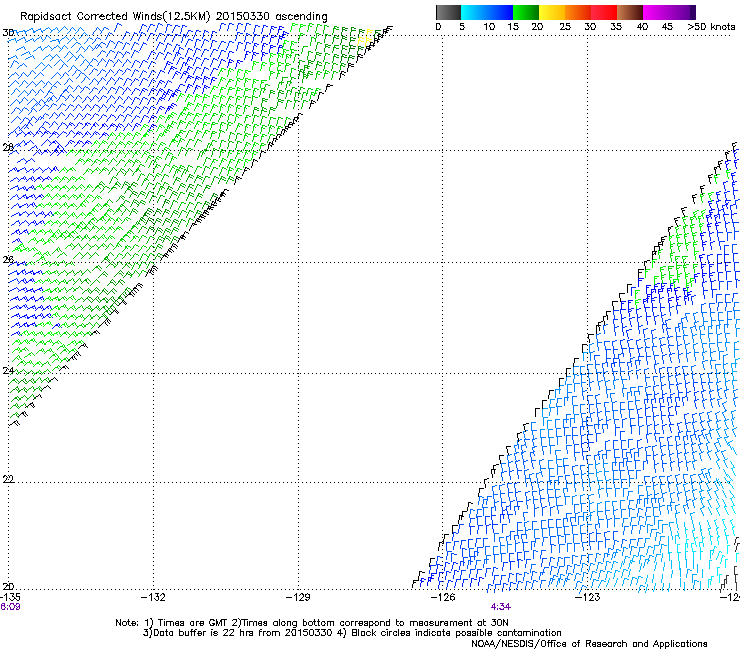Click the latitude label '28' on left axis
The height and width of the screenshot is (650, 740).
click(8, 147)
